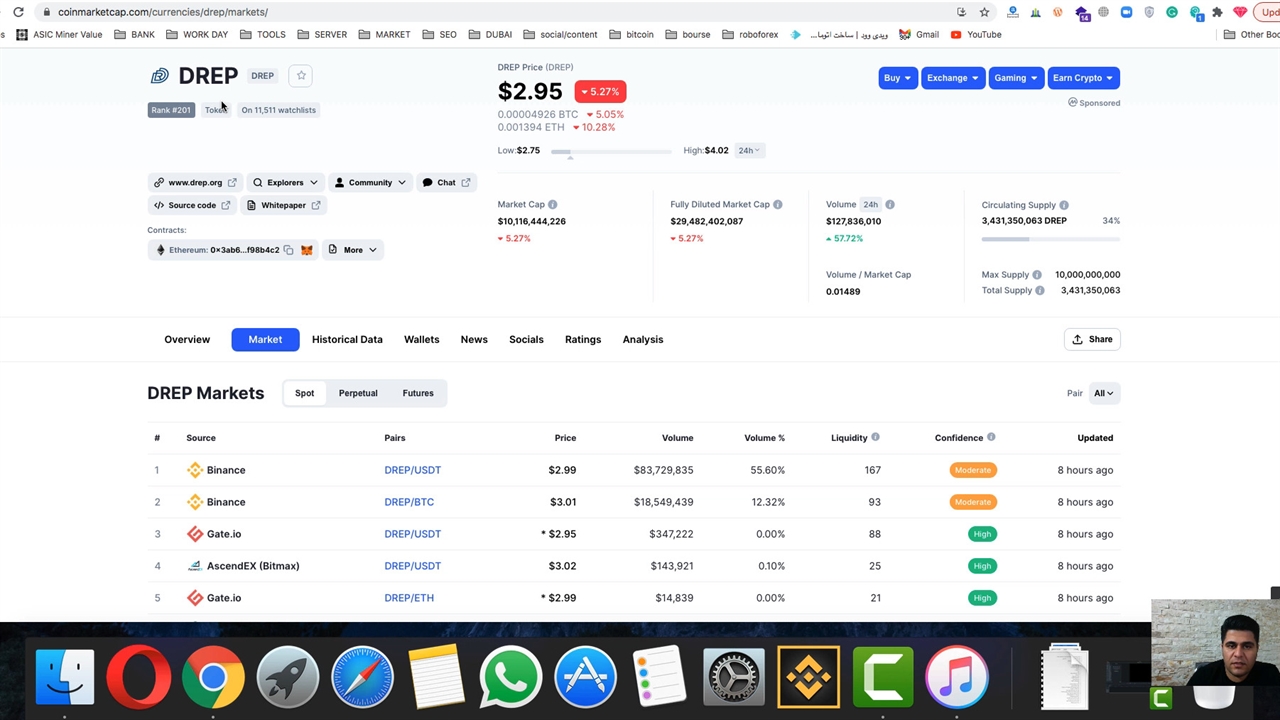
Task: Select the Spot markets toggle
Action: pyautogui.click(x=304, y=393)
